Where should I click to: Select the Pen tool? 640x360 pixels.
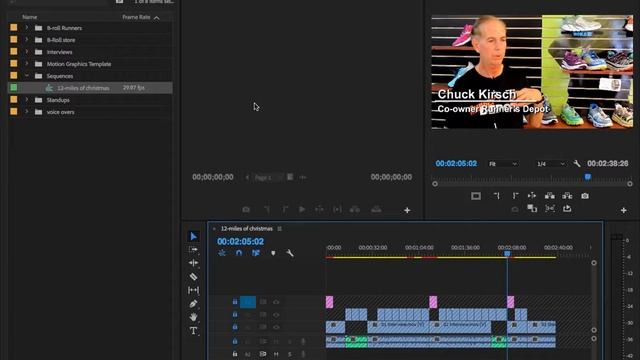(193, 304)
